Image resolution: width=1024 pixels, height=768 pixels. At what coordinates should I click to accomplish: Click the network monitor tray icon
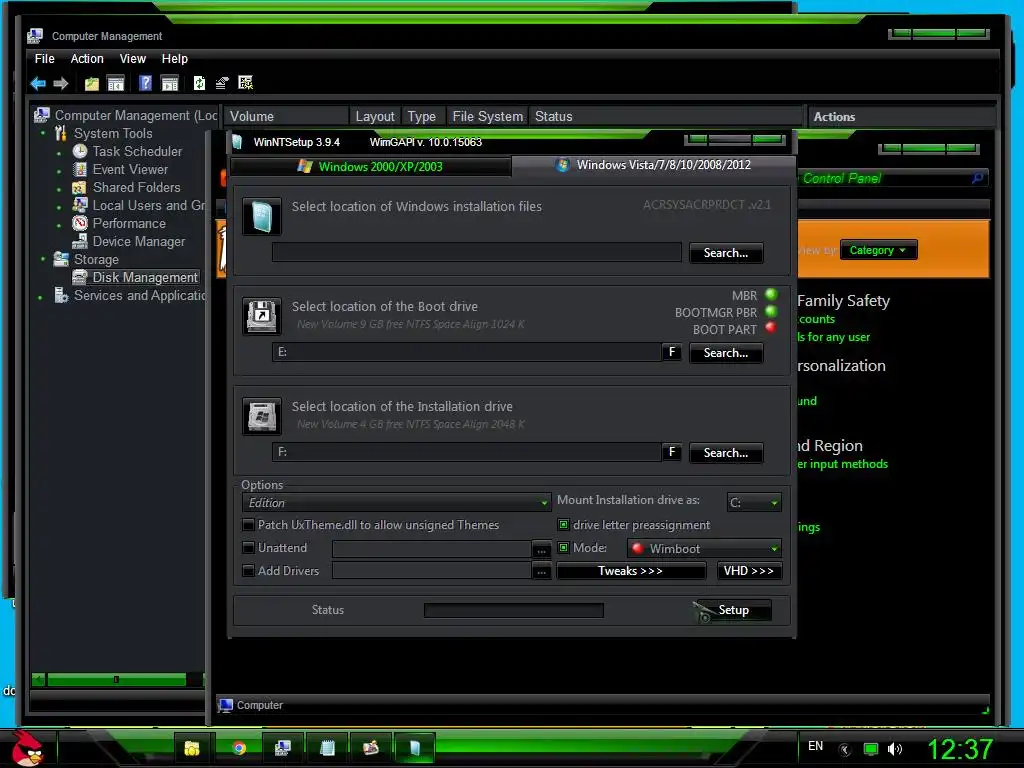pos(871,749)
